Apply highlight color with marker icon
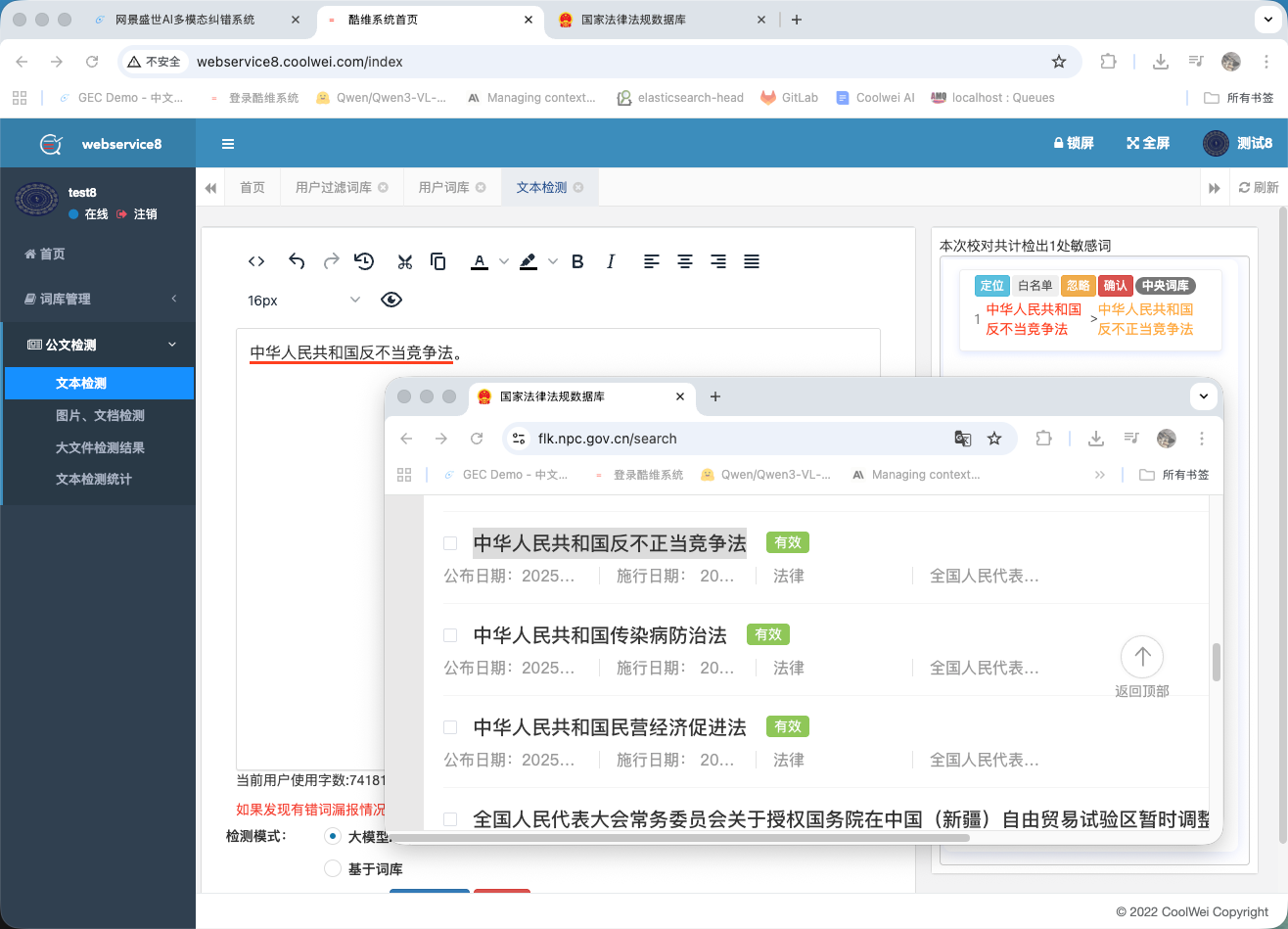 529,261
